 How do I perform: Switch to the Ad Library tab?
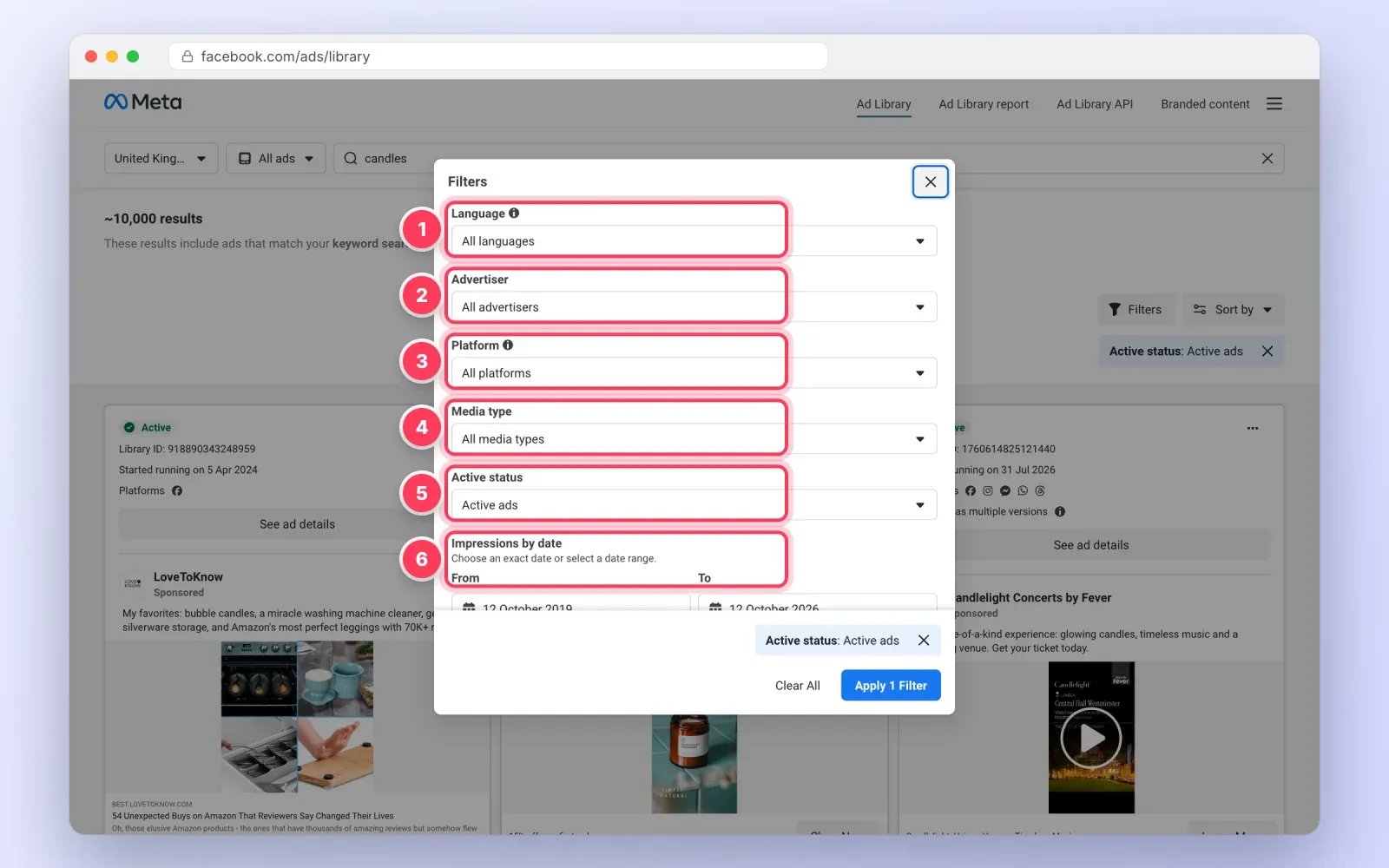(x=884, y=104)
